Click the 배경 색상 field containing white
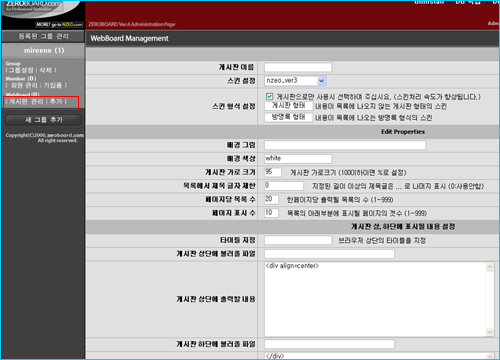500x360 pixels. 298,158
